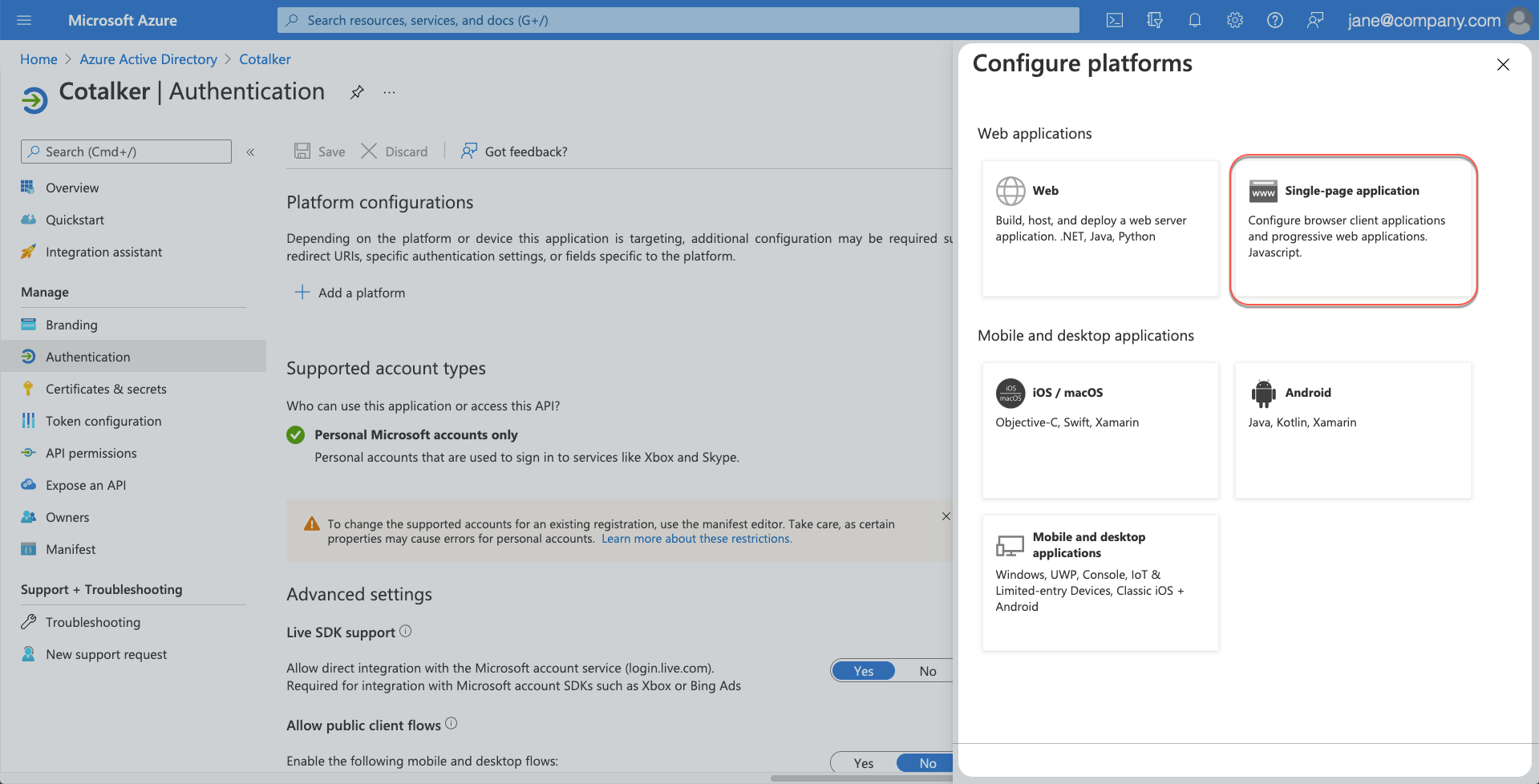The width and height of the screenshot is (1539, 784).
Task: Click the horizontal scrollbar at the bottom
Action: click(x=861, y=778)
